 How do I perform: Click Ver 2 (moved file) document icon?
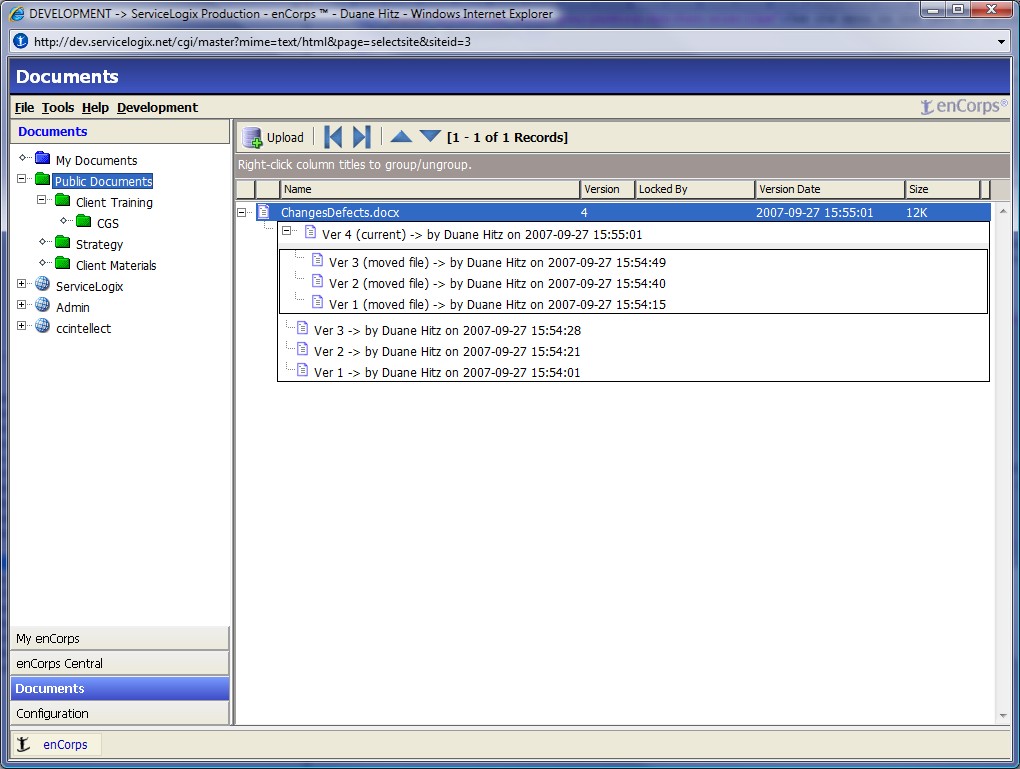tap(317, 281)
